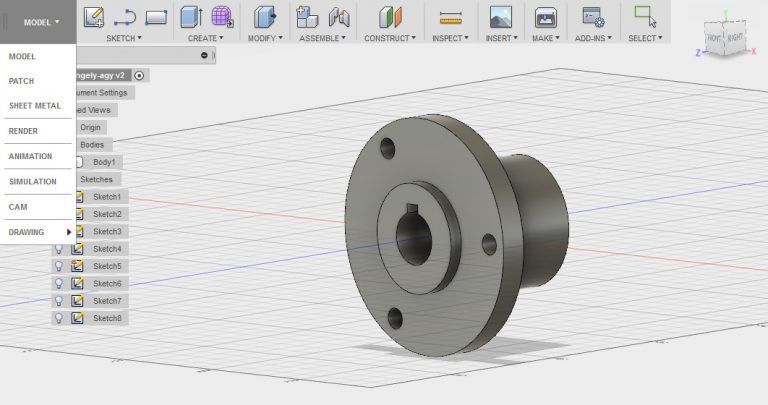Hide Sketch8 using its lightbulb
The height and width of the screenshot is (405, 768).
59,318
